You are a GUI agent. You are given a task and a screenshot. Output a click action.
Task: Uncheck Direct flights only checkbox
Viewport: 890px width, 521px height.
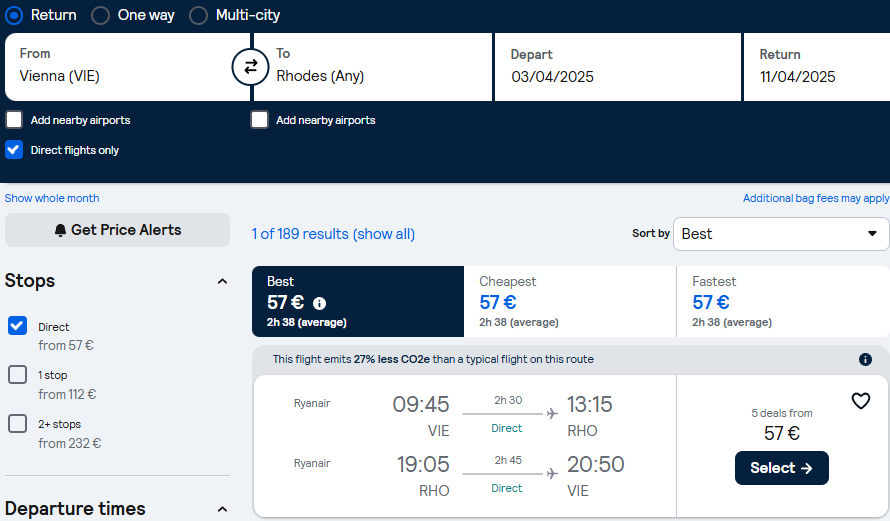pyautogui.click(x=14, y=150)
